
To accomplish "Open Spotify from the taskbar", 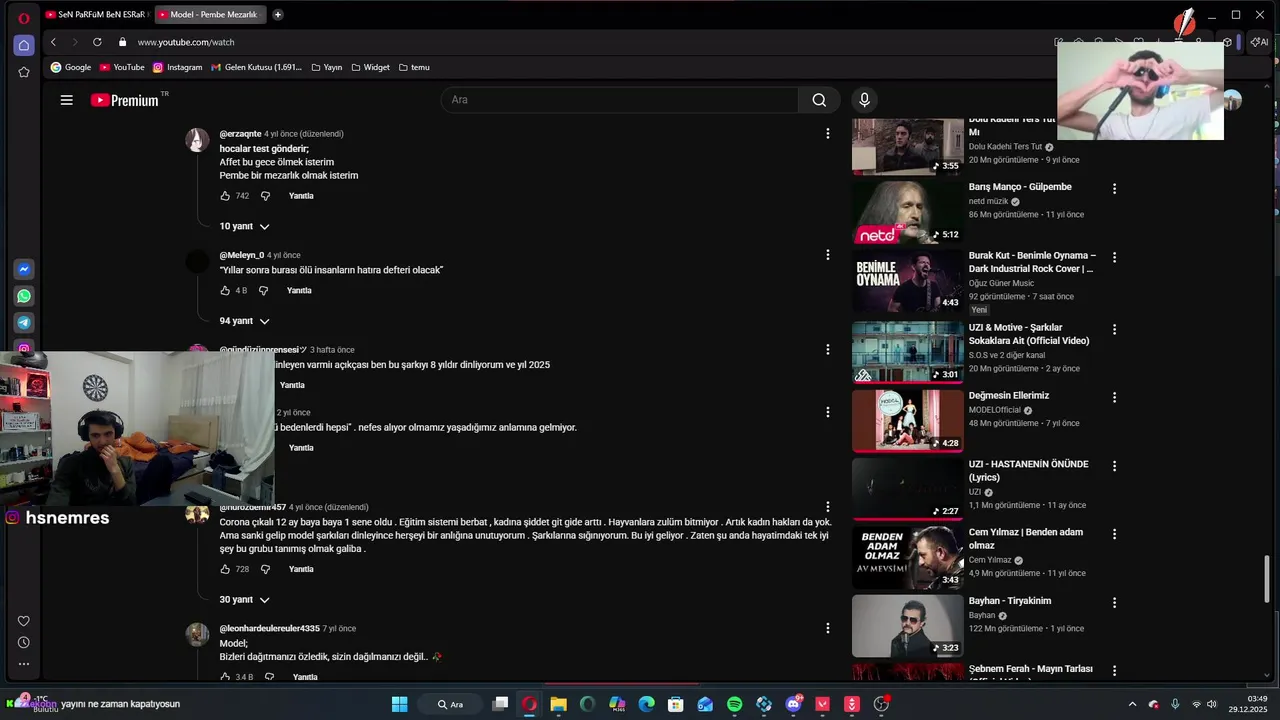I will coord(735,704).
